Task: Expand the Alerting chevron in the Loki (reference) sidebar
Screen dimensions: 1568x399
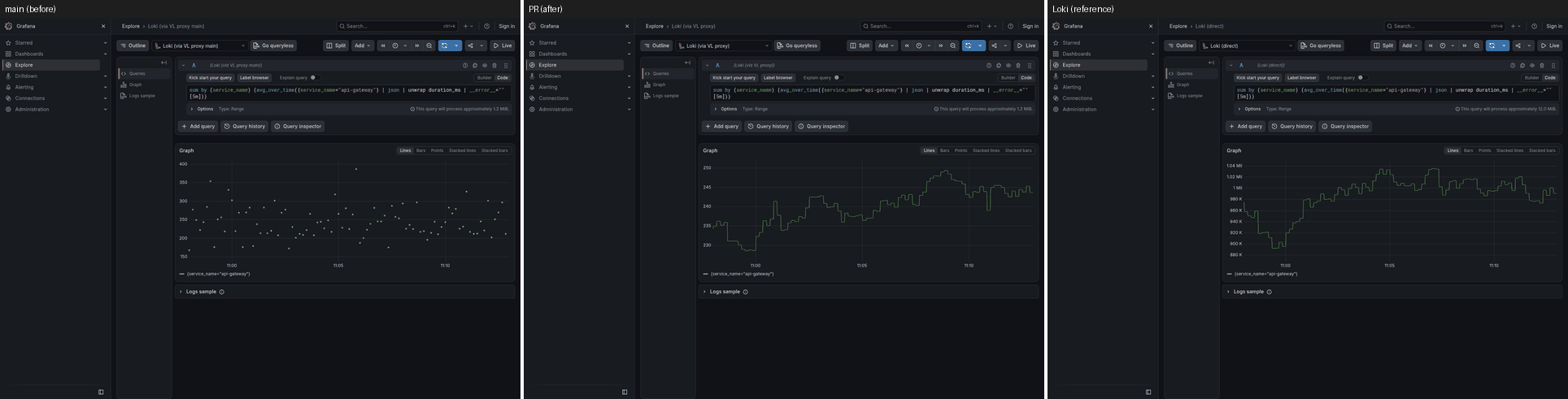Action: (x=1152, y=87)
